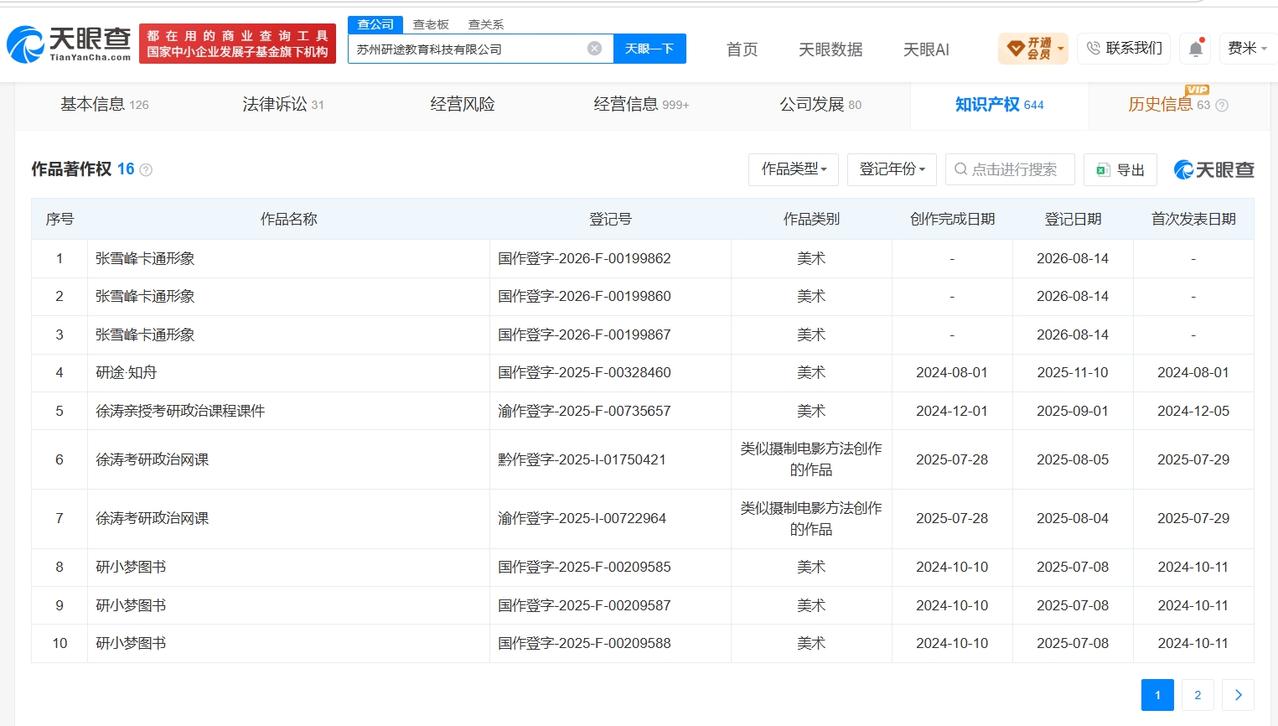Click the help icon next to 作品著作权 16
This screenshot has height=726, width=1278.
[x=146, y=170]
